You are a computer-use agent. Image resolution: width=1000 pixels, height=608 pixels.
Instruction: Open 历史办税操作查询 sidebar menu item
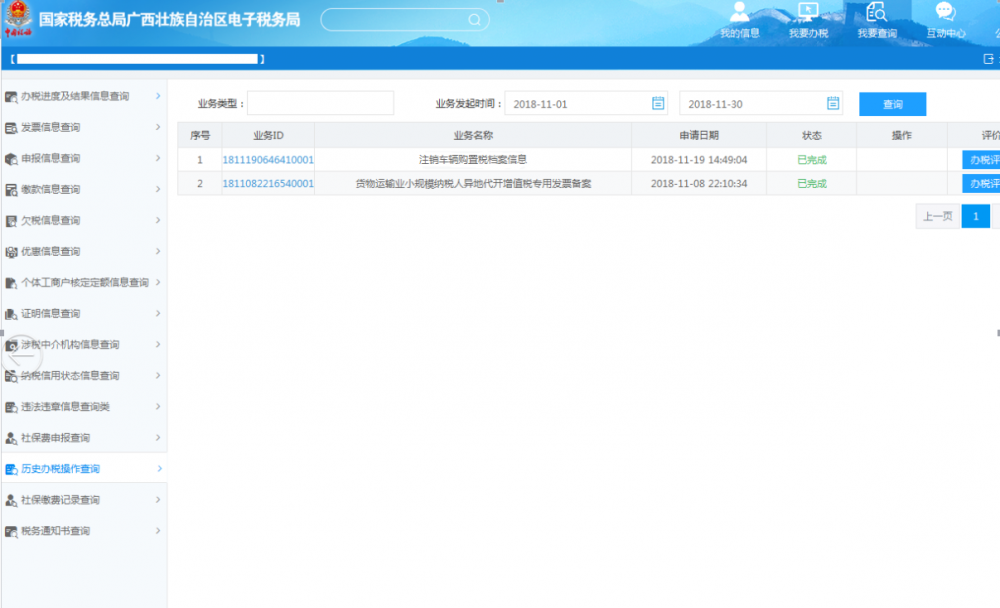point(61,469)
